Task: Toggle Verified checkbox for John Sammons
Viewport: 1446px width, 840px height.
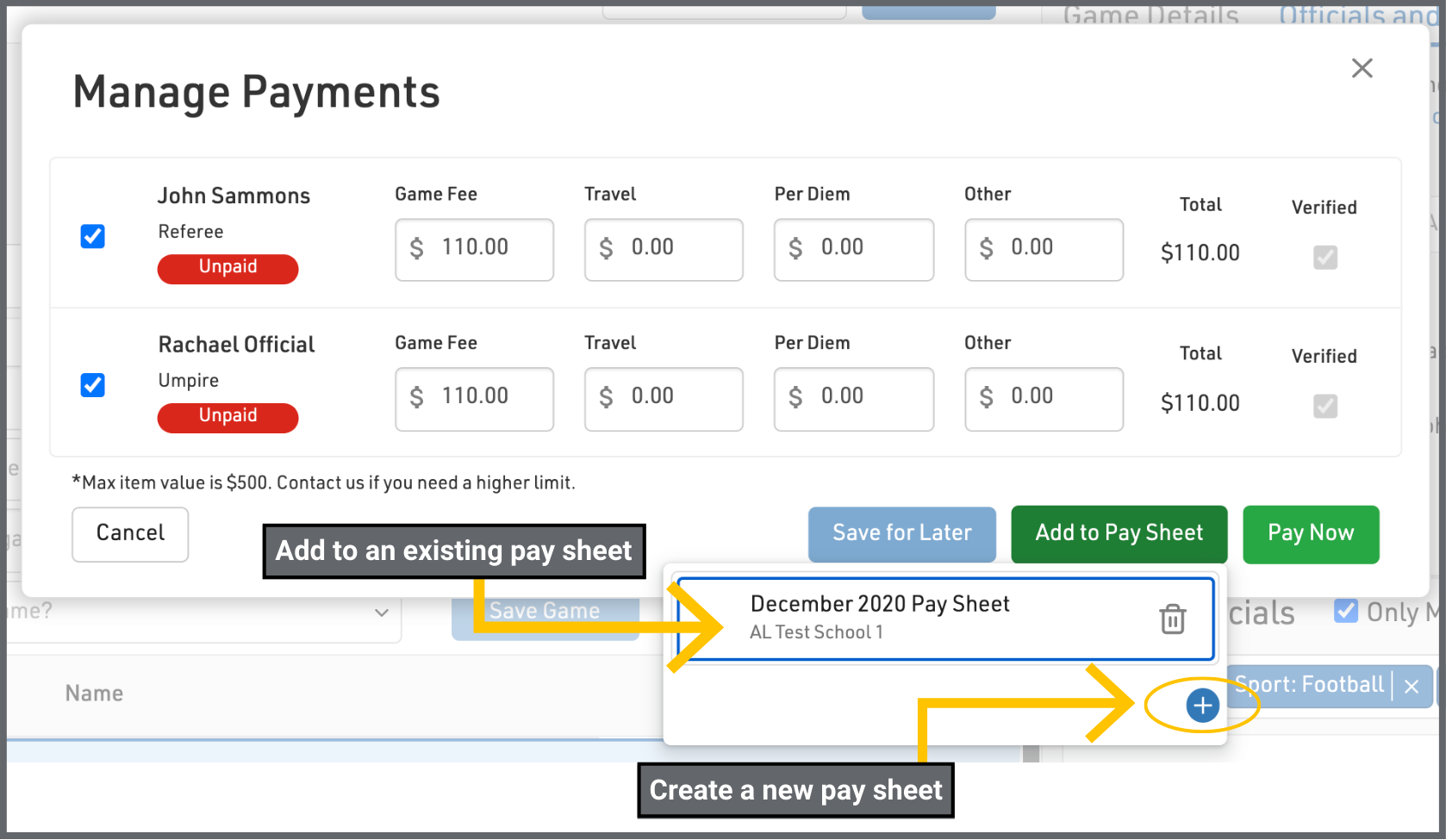Action: tap(1324, 257)
